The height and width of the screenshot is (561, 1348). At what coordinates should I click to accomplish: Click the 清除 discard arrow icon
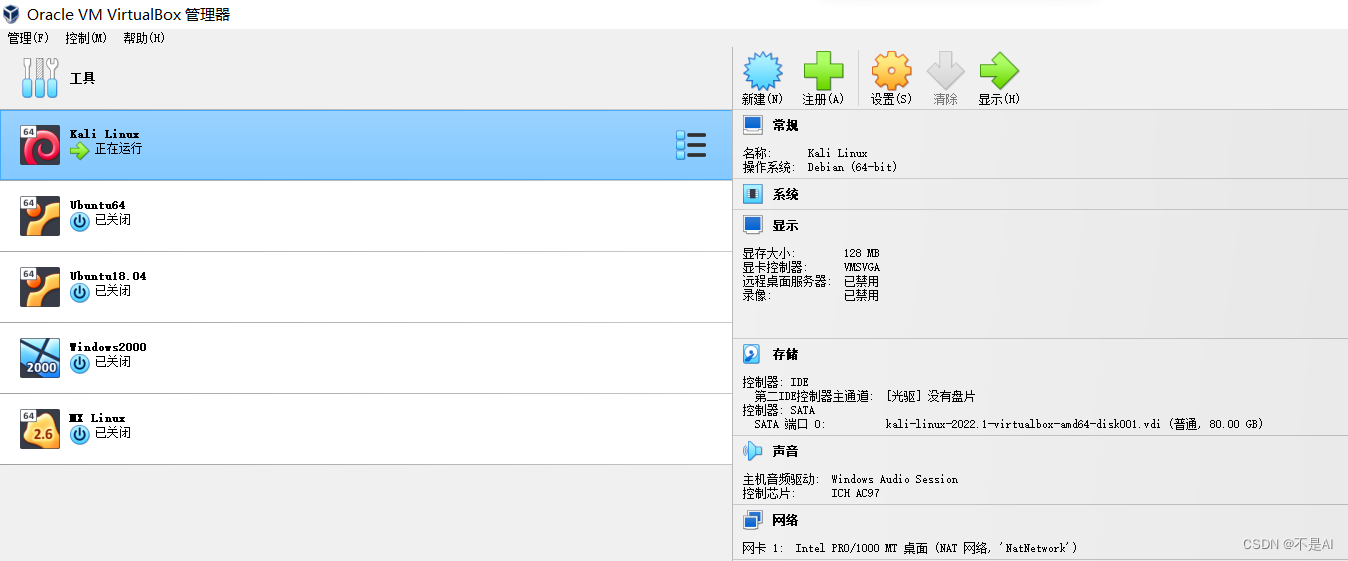click(x=945, y=71)
